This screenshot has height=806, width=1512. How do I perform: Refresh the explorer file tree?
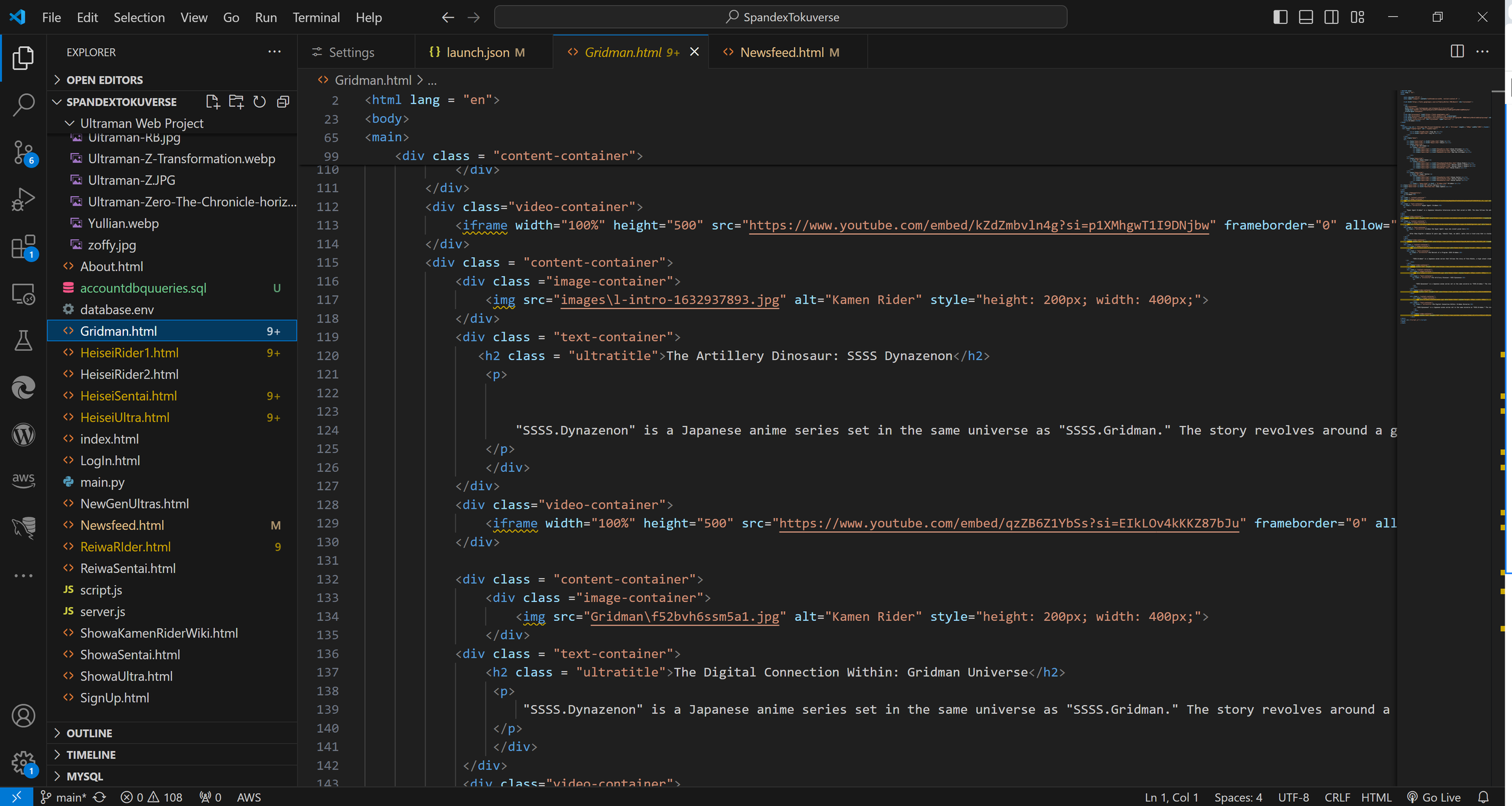pos(259,102)
